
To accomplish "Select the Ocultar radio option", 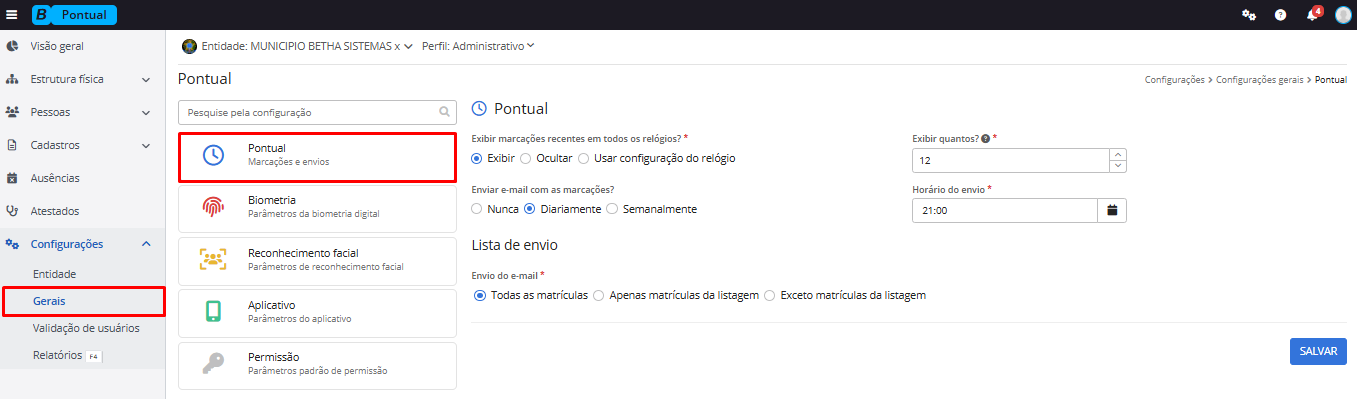I will pos(526,158).
